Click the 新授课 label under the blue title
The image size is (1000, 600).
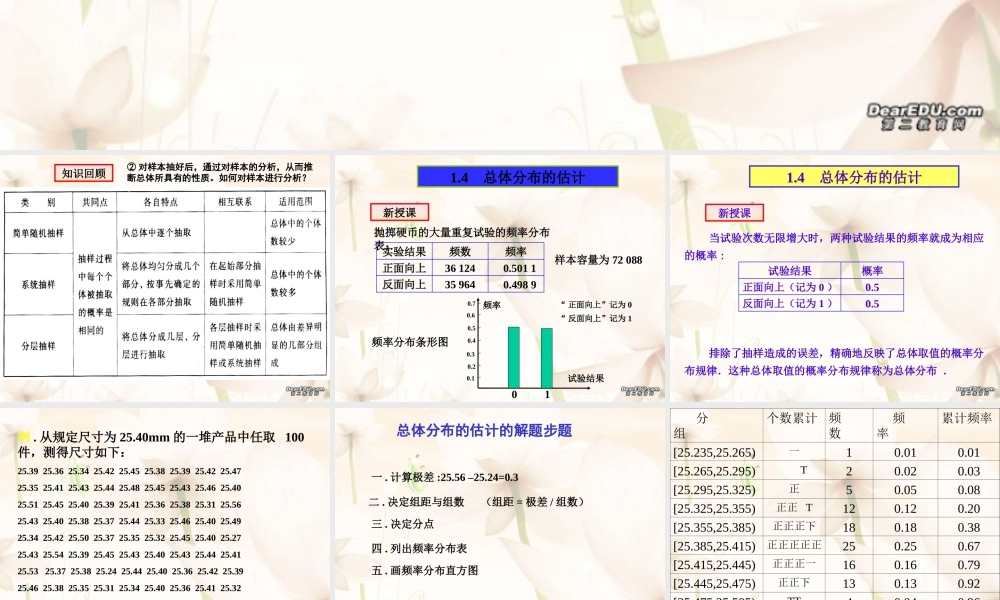tap(399, 212)
